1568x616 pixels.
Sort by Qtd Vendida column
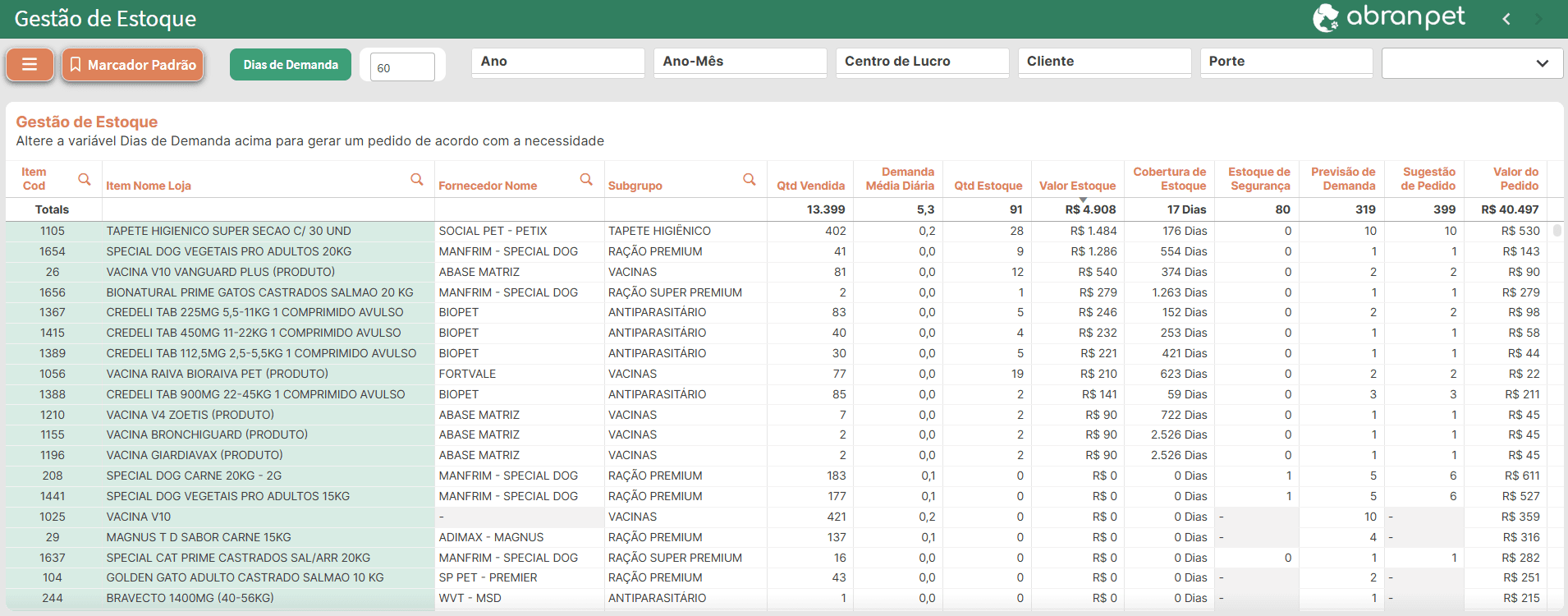(811, 186)
